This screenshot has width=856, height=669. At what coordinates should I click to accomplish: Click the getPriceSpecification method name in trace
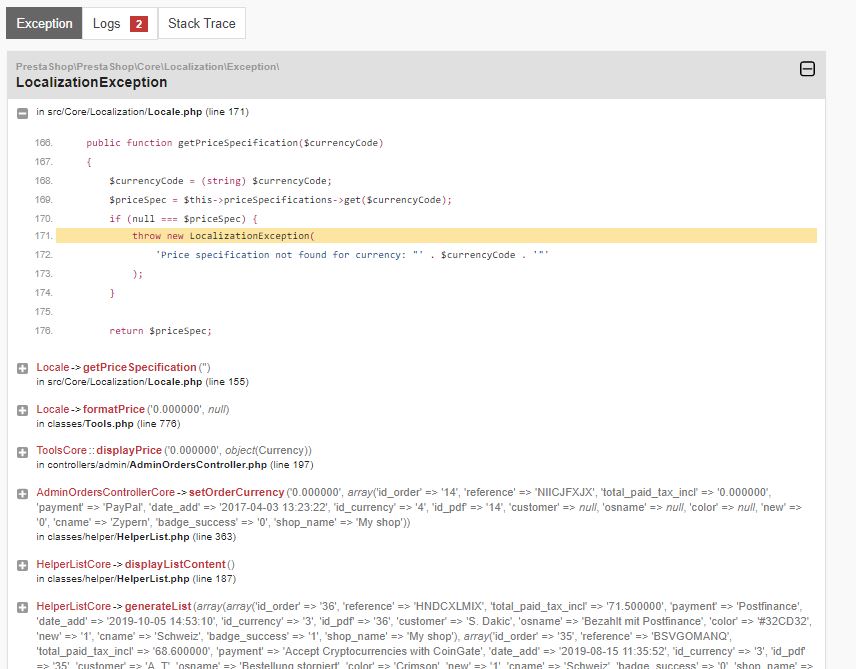(x=140, y=368)
